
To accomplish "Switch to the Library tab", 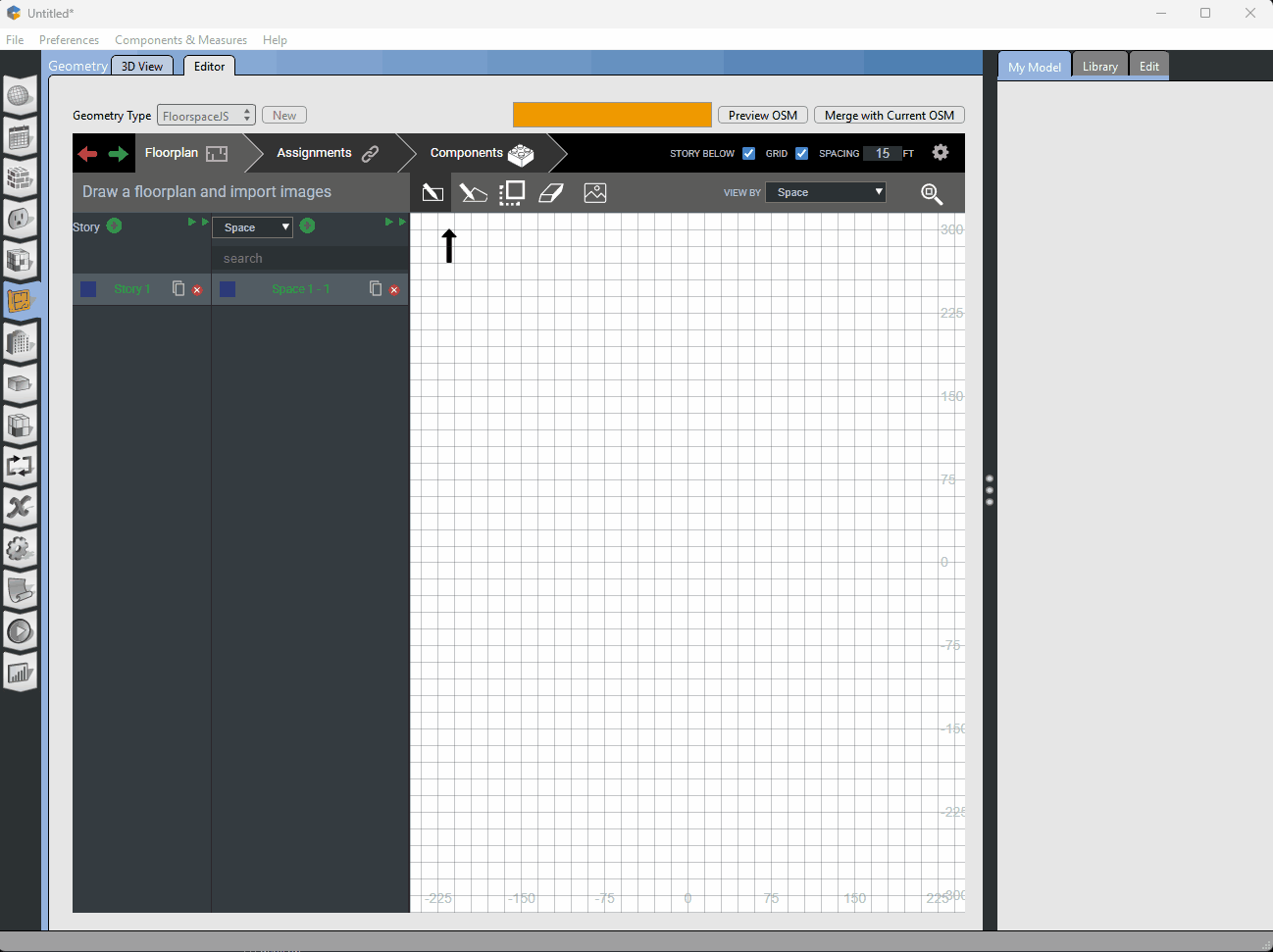I will (x=1100, y=67).
